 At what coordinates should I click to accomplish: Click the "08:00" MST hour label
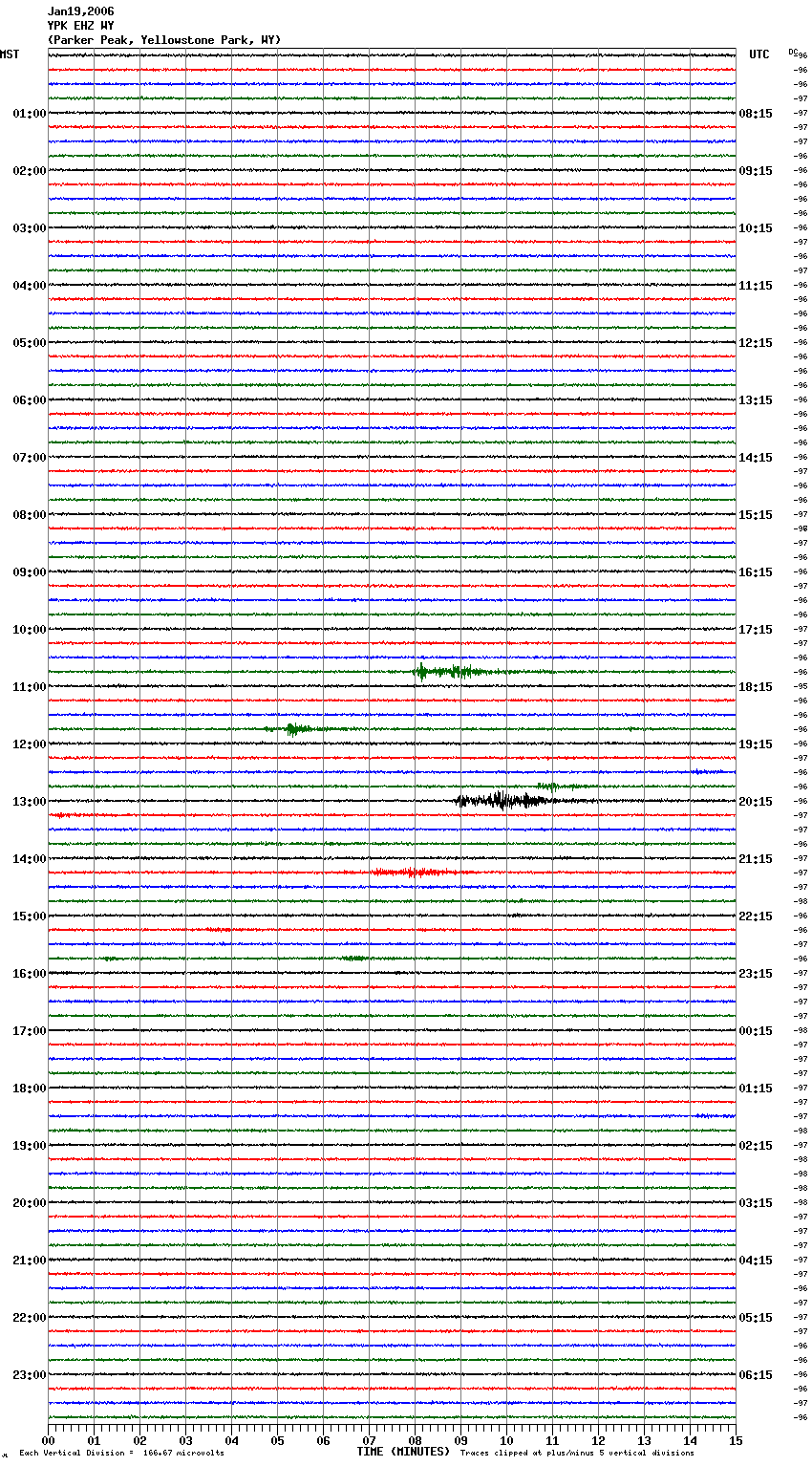click(29, 515)
